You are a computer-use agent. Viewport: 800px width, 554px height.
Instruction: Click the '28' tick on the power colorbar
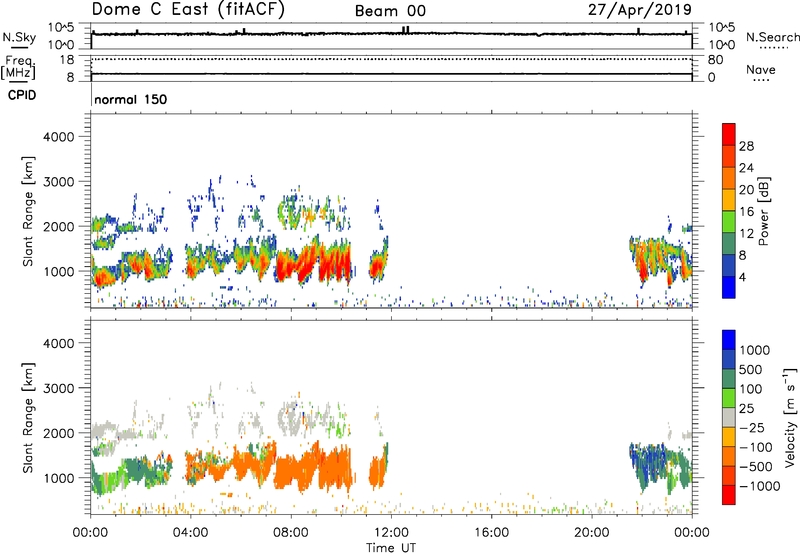(746, 146)
